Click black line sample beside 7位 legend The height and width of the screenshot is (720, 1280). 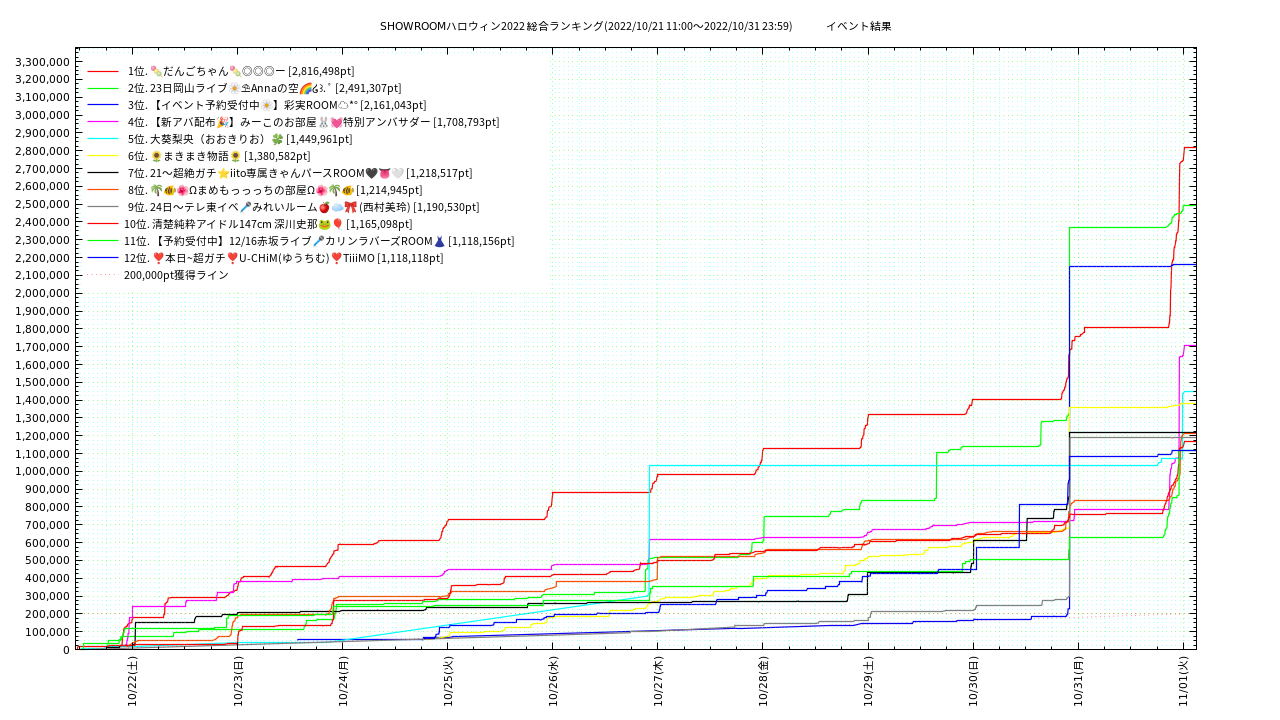103,173
